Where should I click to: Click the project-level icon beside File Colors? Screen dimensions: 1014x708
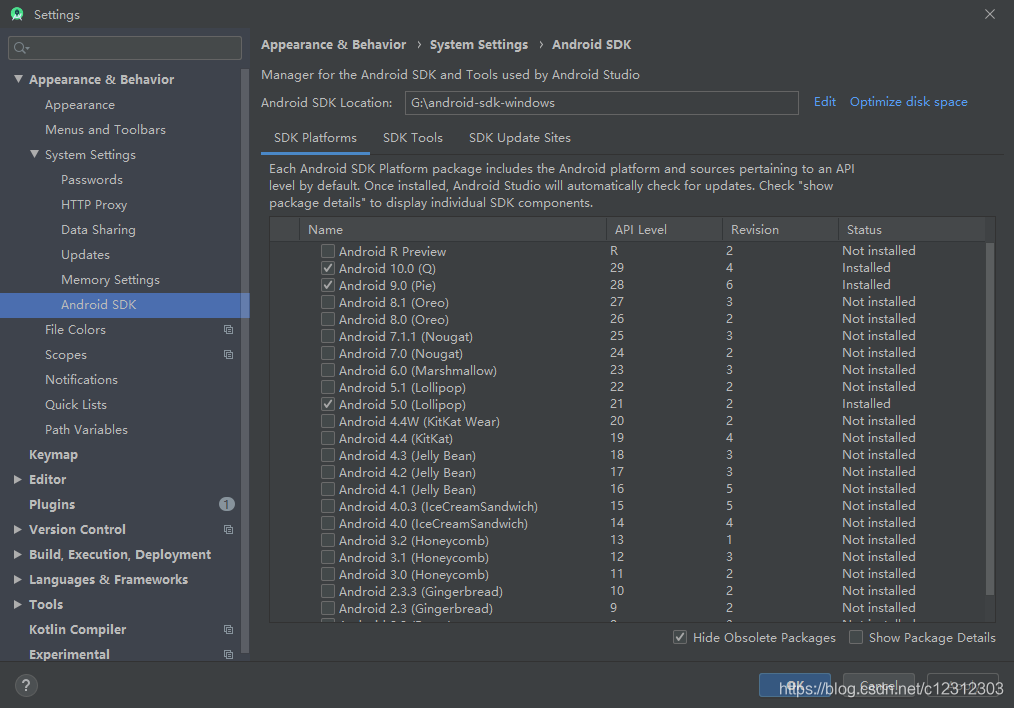[228, 330]
